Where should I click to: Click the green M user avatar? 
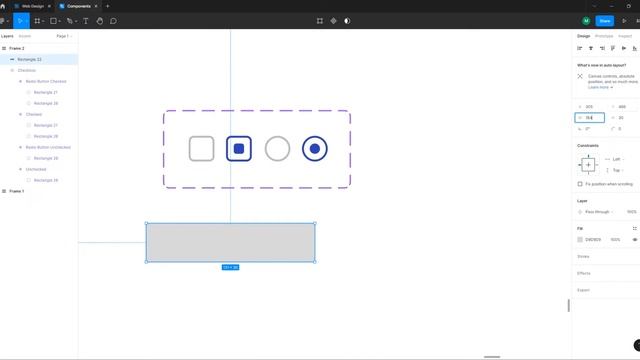click(x=586, y=21)
